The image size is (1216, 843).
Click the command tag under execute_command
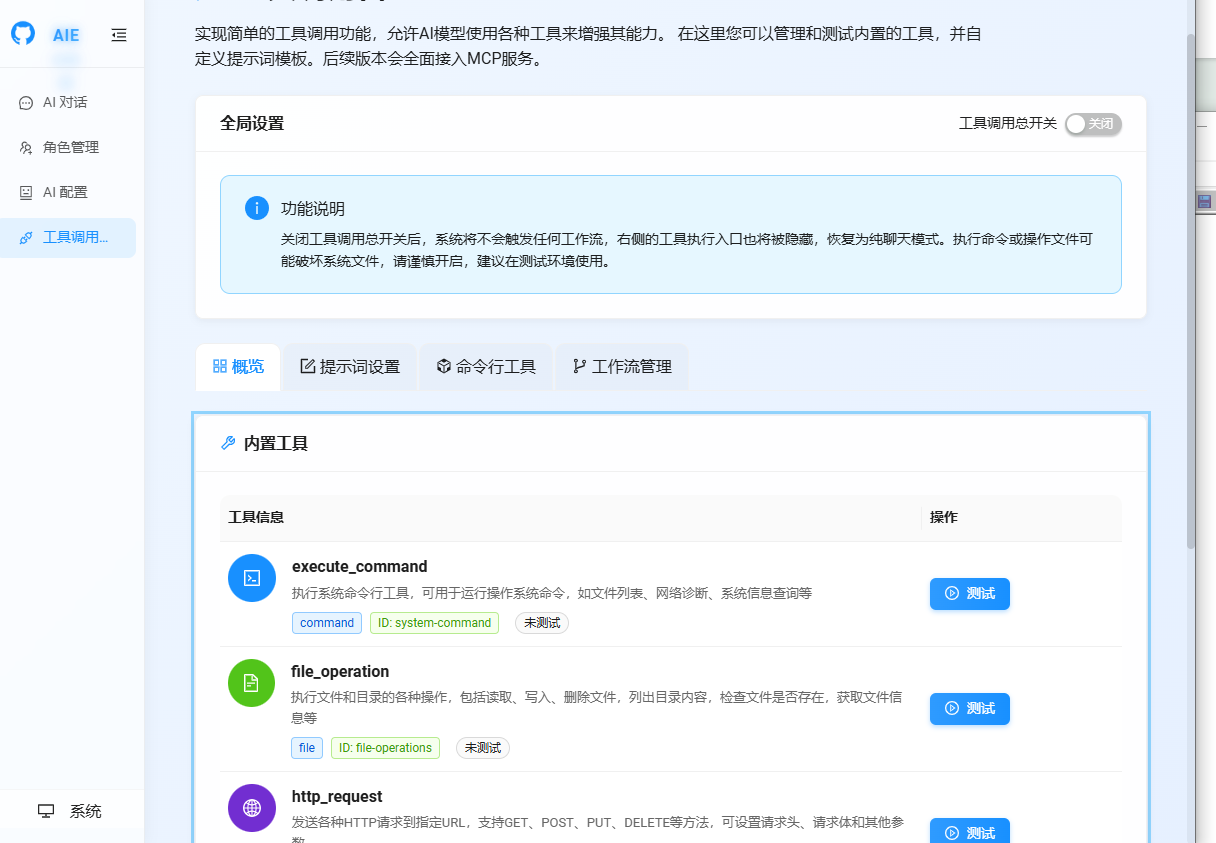tap(327, 623)
